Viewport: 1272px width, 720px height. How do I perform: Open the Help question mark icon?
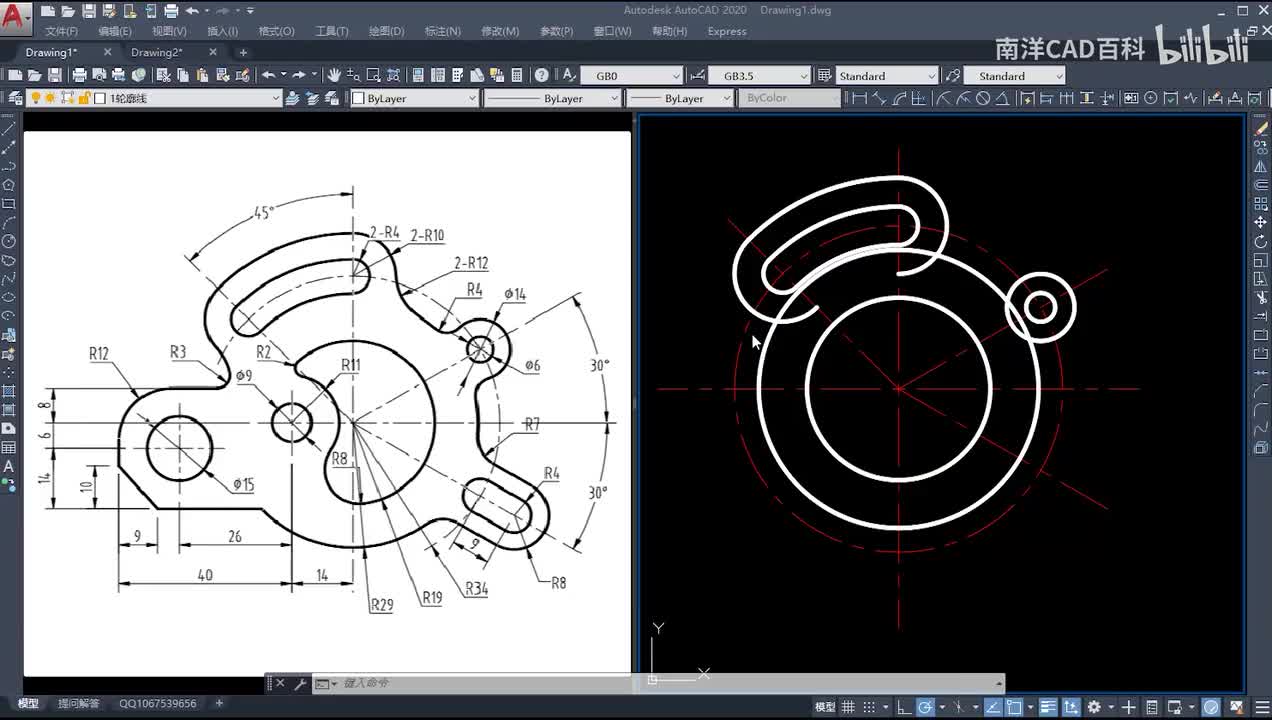(x=541, y=75)
